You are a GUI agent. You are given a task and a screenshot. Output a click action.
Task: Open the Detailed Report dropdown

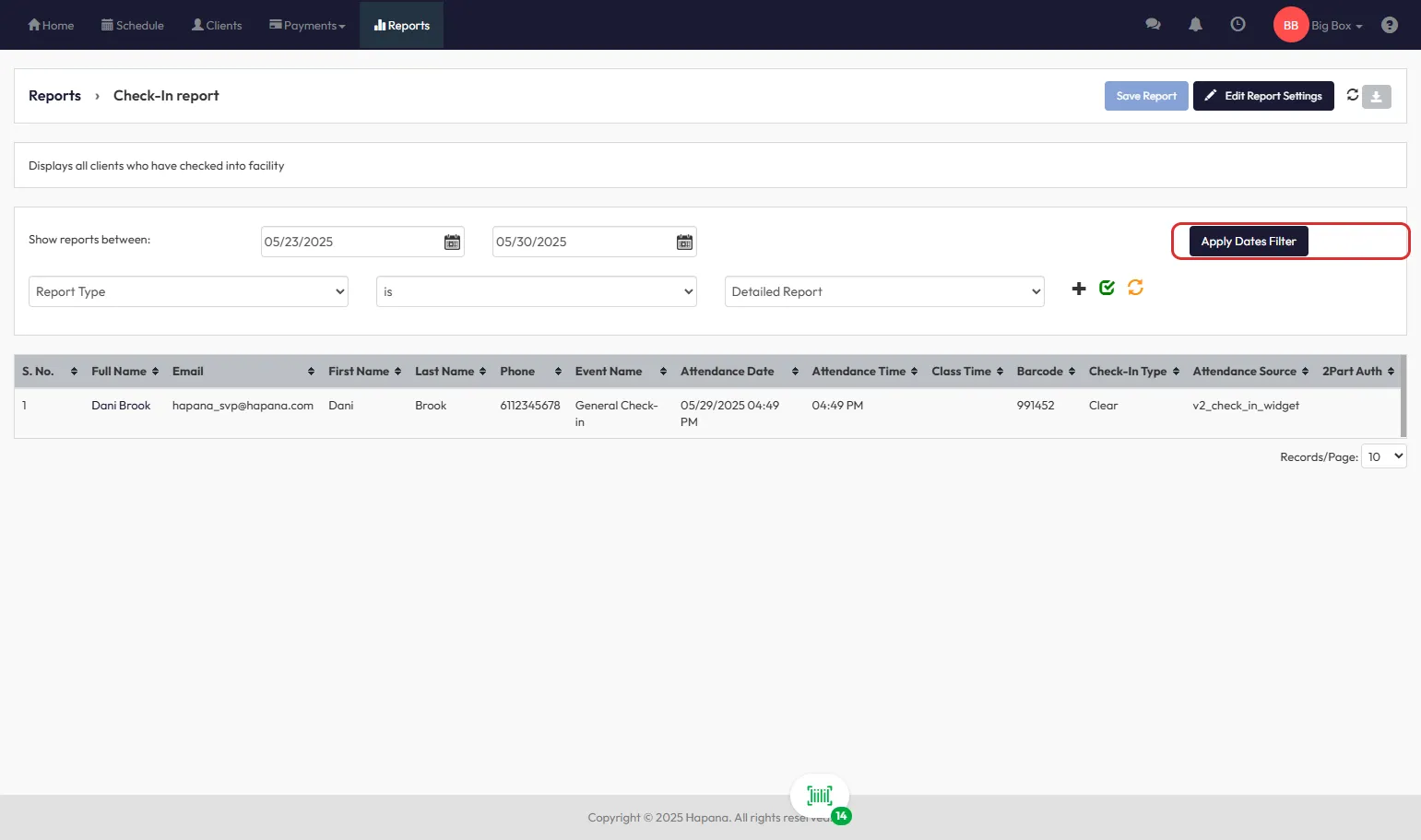883,291
